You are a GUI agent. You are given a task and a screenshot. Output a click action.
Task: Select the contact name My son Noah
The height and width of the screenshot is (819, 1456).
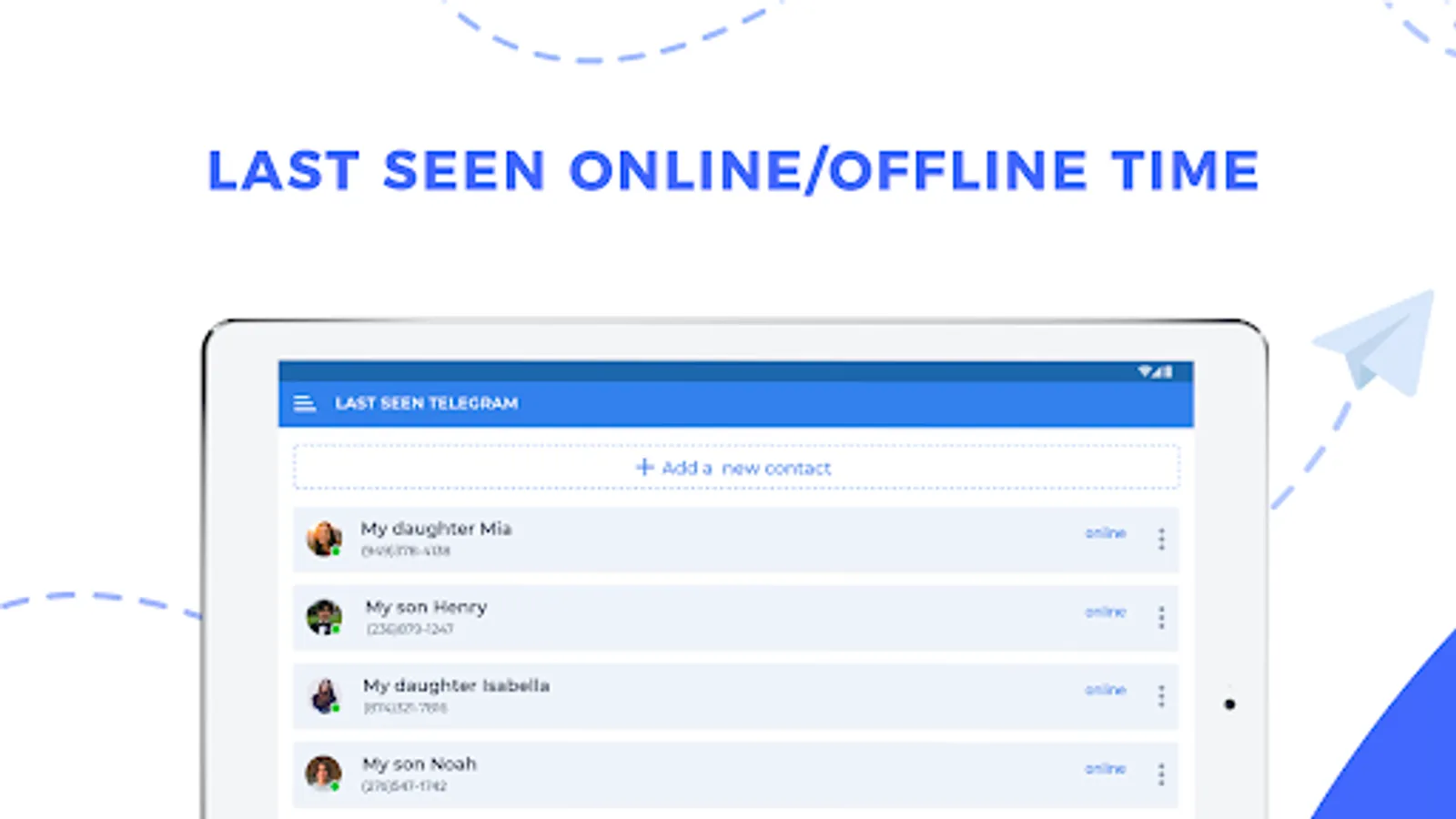point(420,764)
